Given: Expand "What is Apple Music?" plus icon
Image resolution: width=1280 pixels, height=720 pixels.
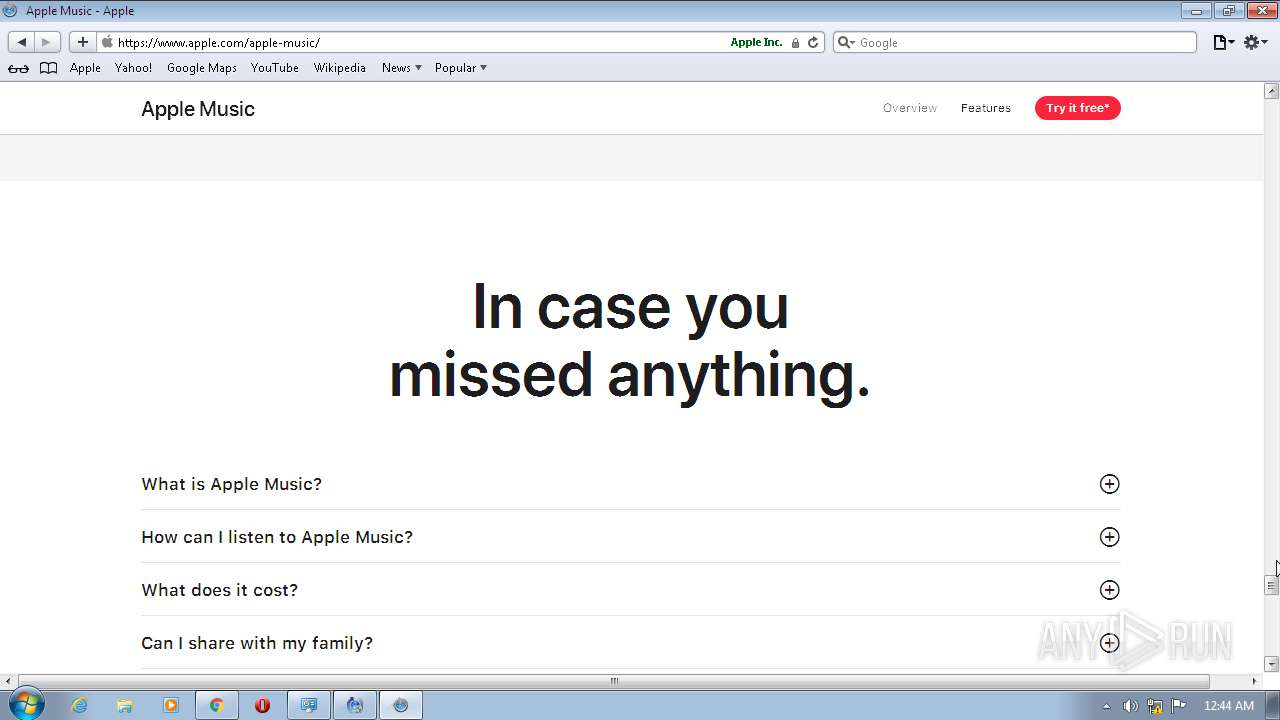Looking at the screenshot, I should click(1109, 484).
